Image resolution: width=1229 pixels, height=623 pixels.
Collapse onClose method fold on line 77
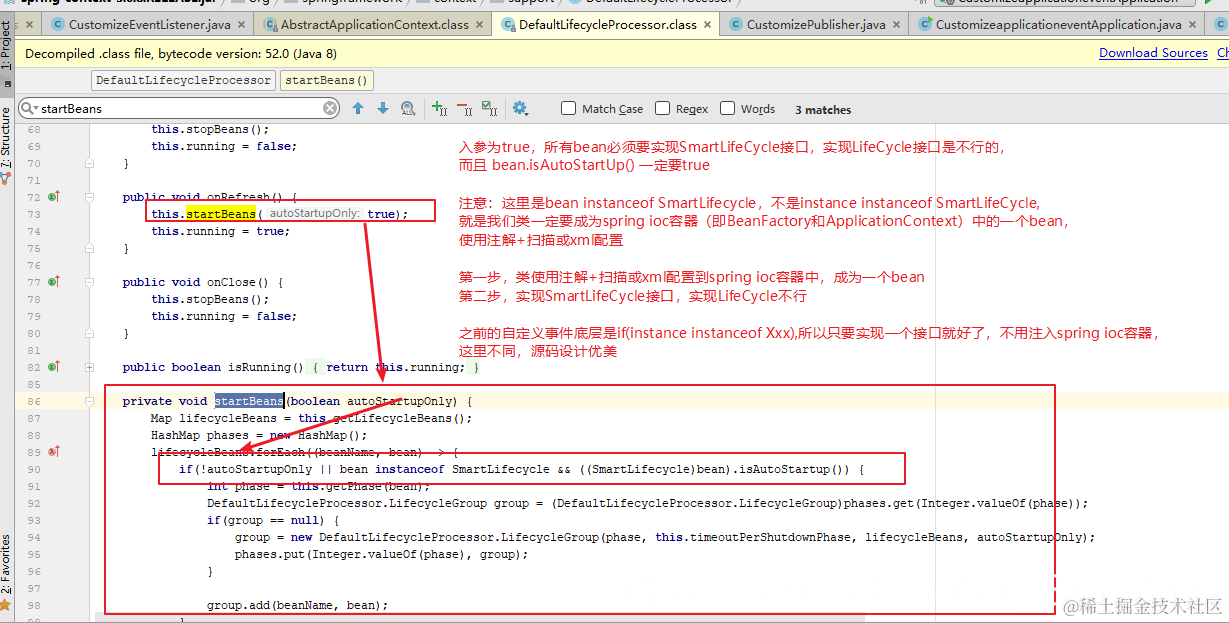click(x=90, y=282)
